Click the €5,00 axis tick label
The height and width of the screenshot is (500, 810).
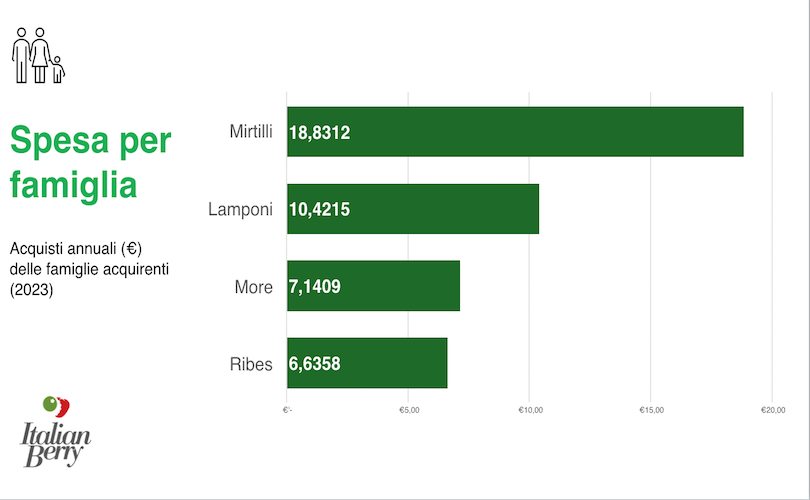click(x=408, y=409)
